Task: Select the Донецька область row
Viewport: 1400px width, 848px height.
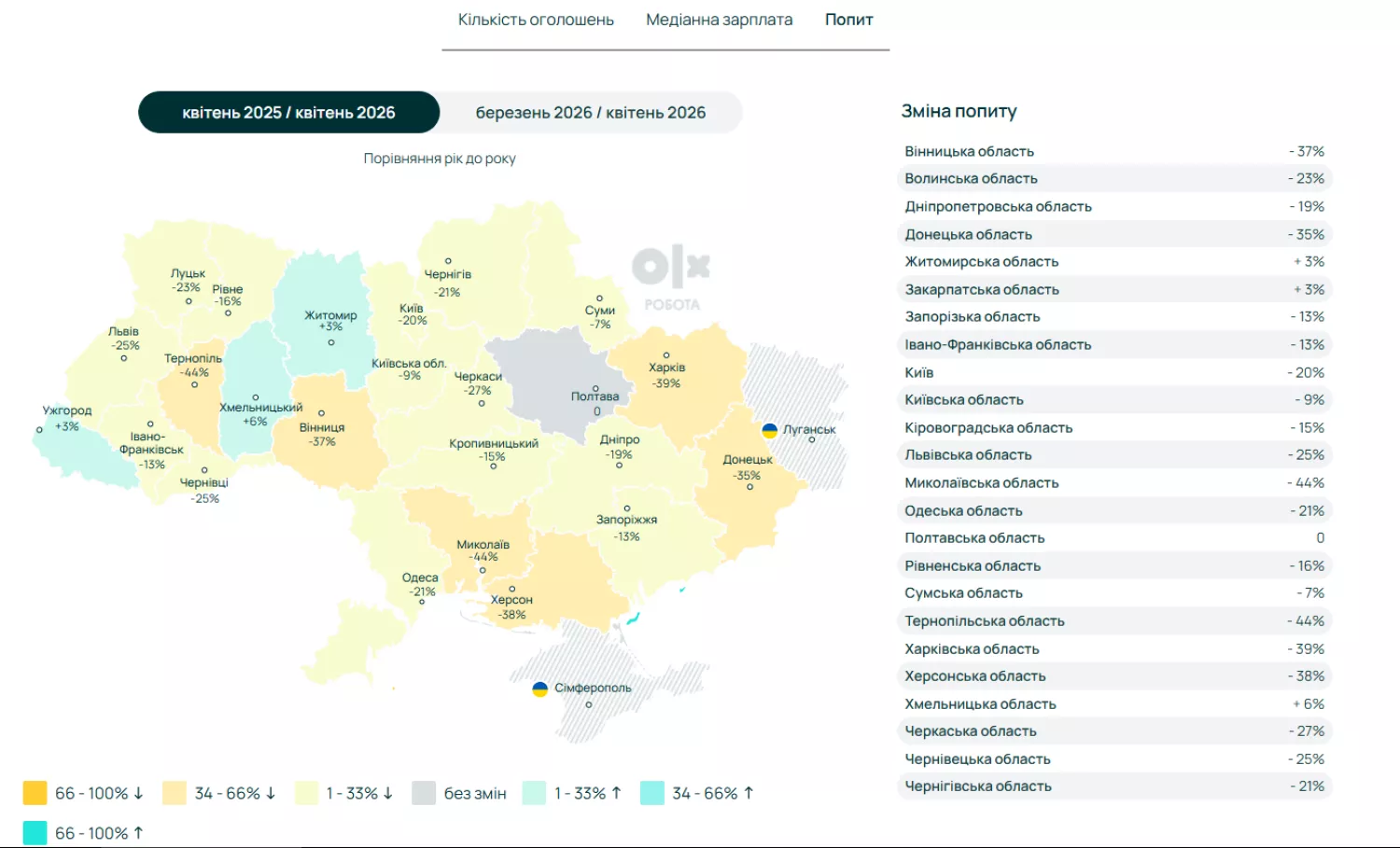Action: click(x=1114, y=234)
